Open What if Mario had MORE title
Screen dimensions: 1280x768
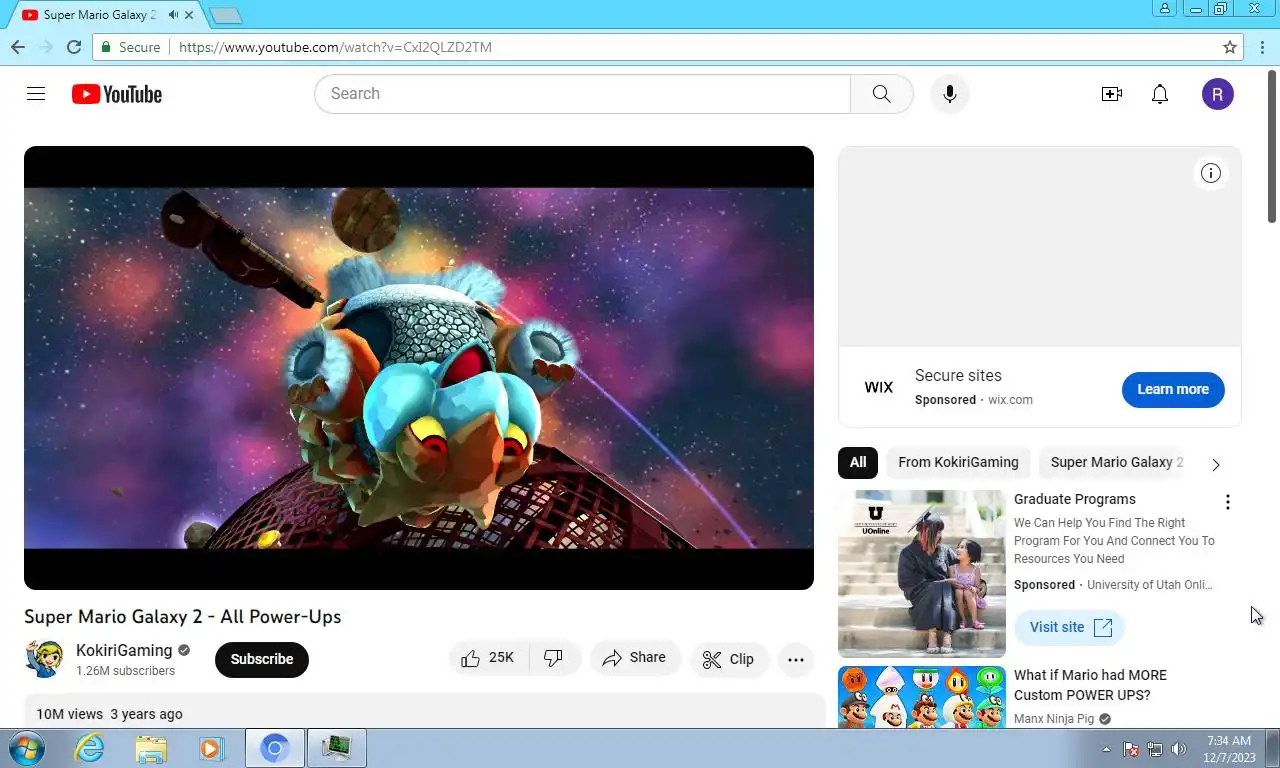pos(1090,685)
